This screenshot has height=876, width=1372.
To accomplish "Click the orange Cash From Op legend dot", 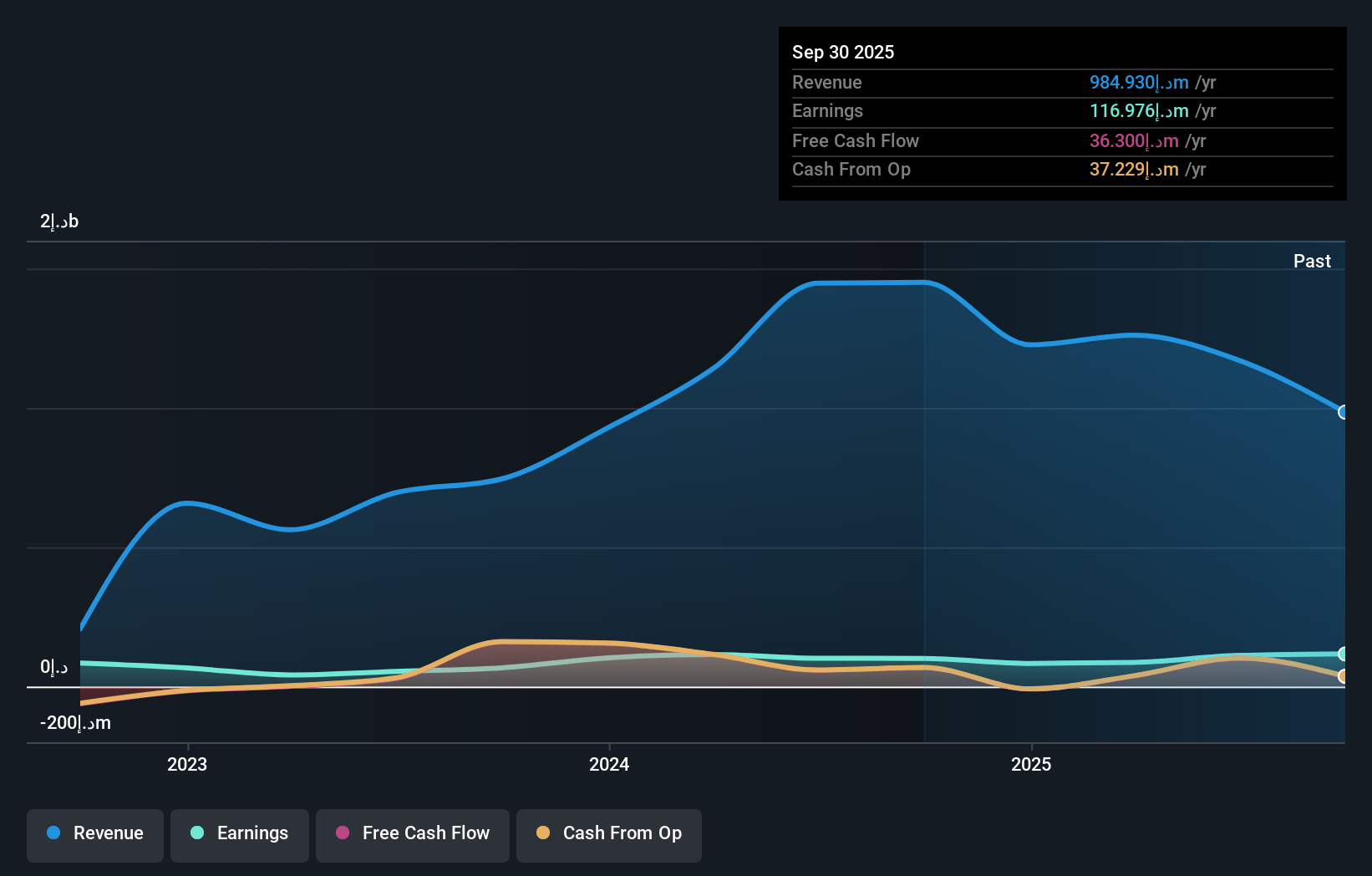I will point(543,833).
